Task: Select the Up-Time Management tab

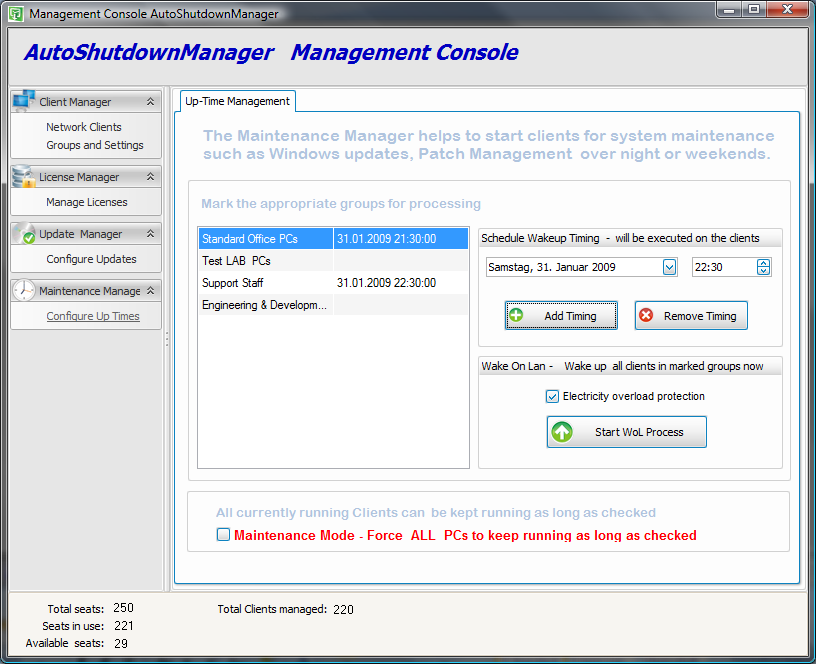Action: (237, 101)
